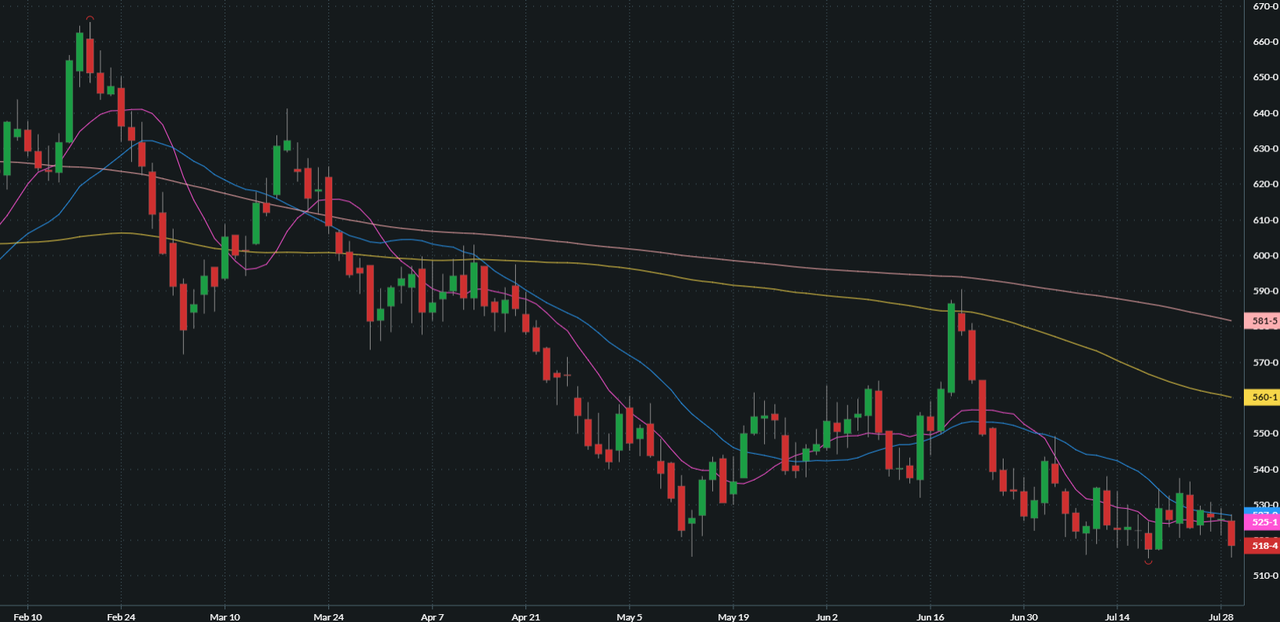Click the red 518-4 last price tag
This screenshot has height=622, width=1280.
click(1262, 546)
